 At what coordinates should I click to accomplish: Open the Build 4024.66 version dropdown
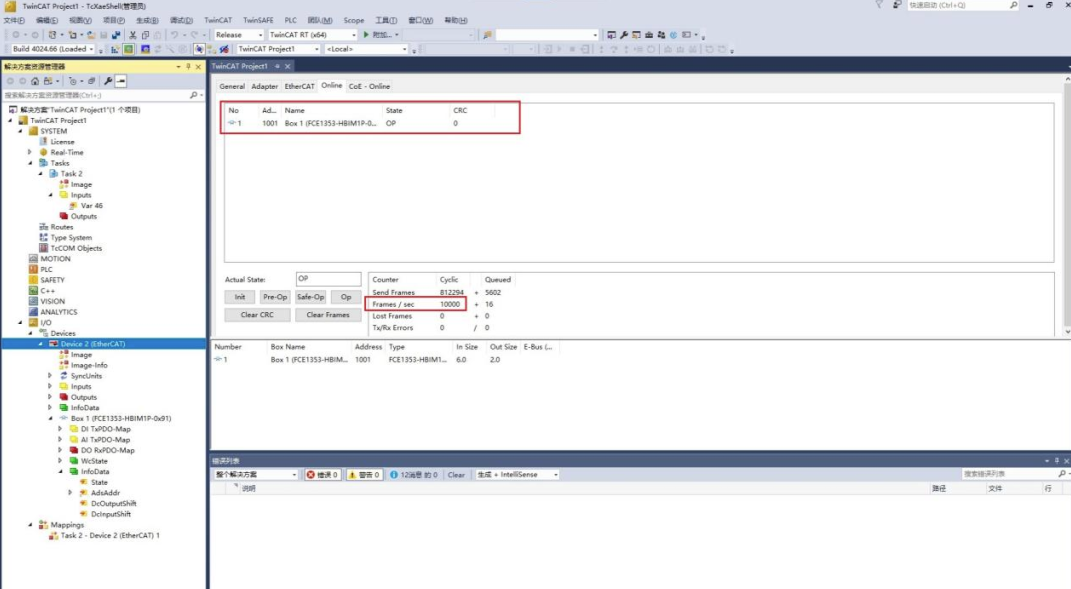coord(90,49)
